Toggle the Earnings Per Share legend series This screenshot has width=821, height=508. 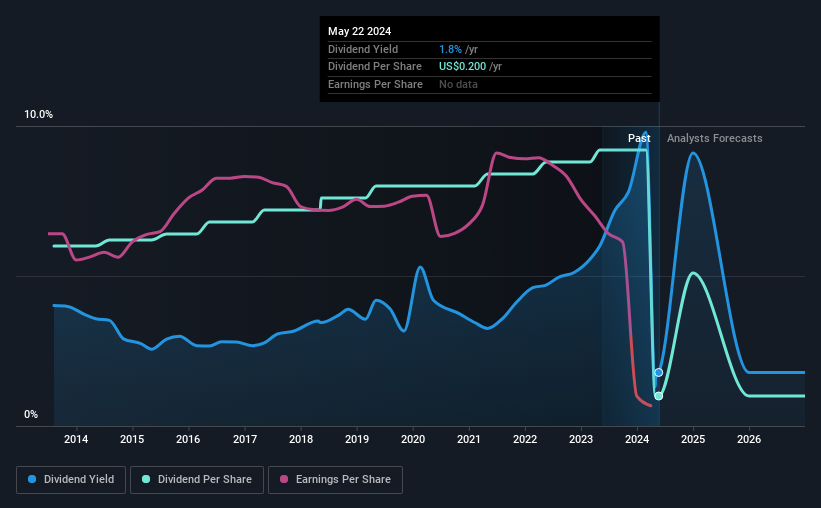click(335, 479)
